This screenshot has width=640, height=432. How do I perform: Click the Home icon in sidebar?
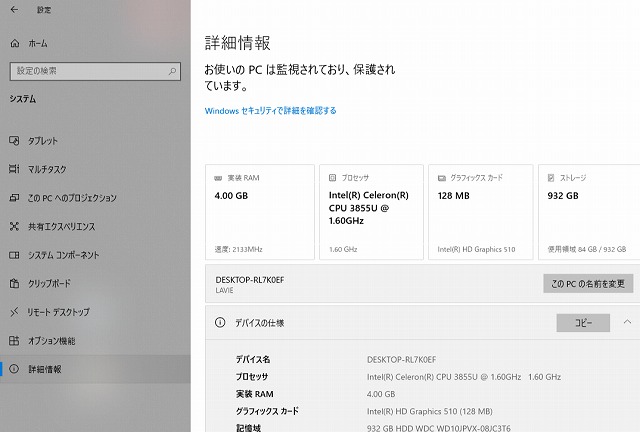tap(14, 44)
